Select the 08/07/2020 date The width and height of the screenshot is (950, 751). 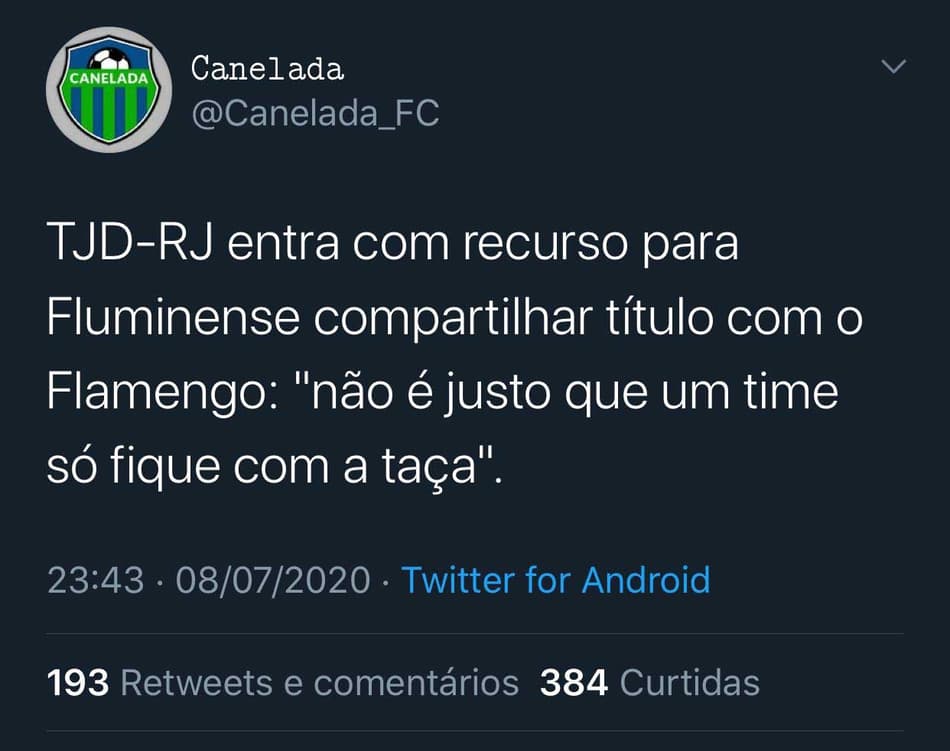coord(273,580)
